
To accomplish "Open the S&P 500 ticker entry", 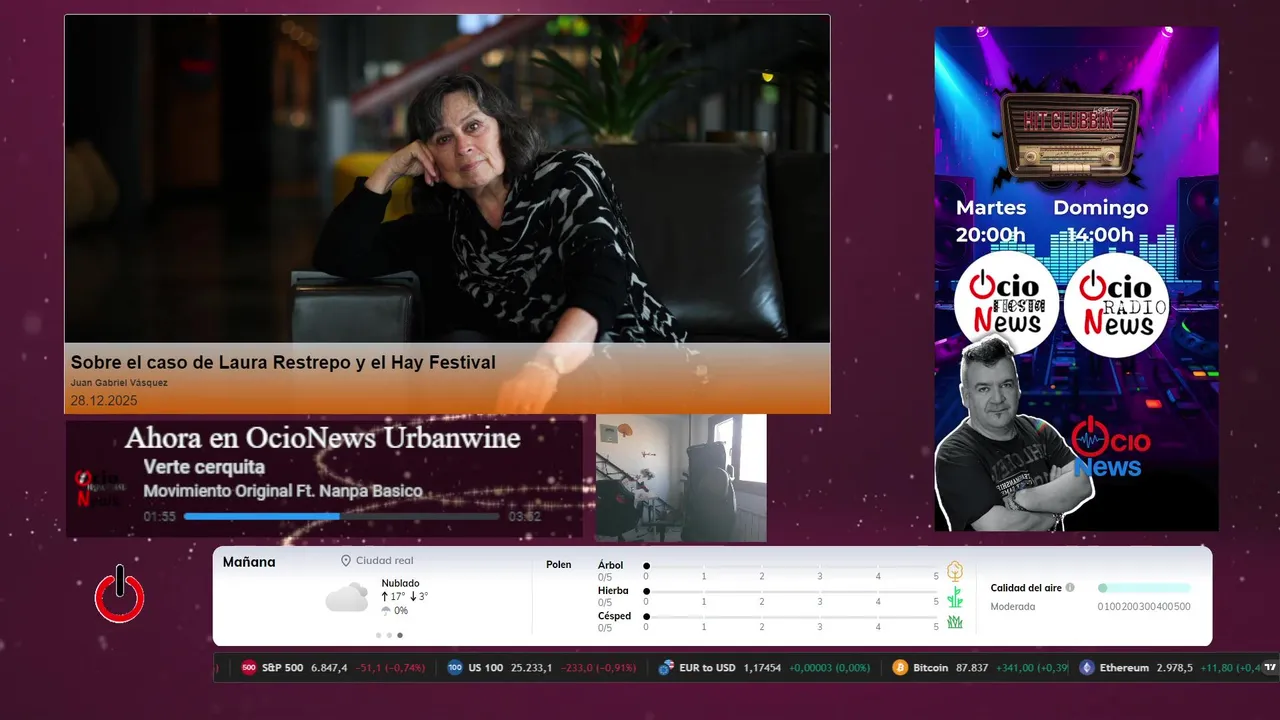I will (331, 668).
